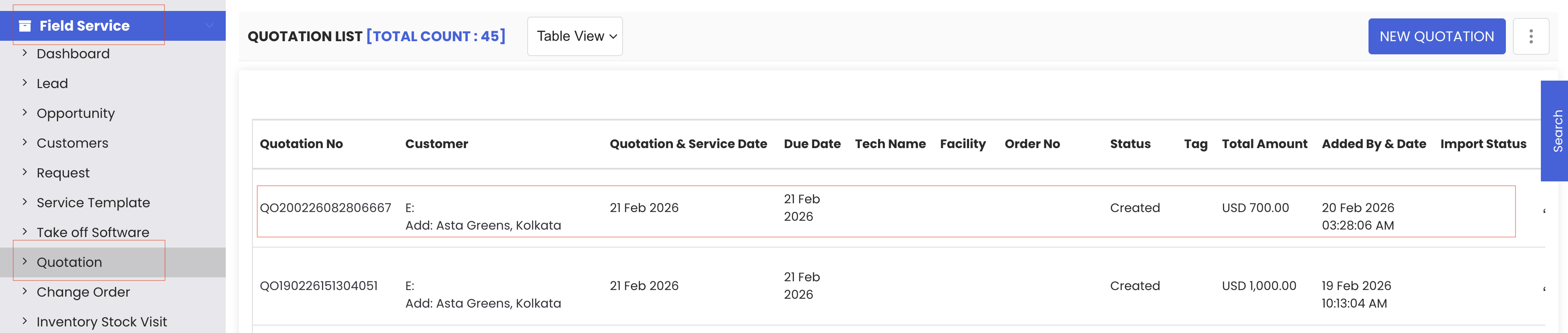This screenshot has width=1568, height=333.
Task: Navigate to Service Template
Action: [93, 202]
